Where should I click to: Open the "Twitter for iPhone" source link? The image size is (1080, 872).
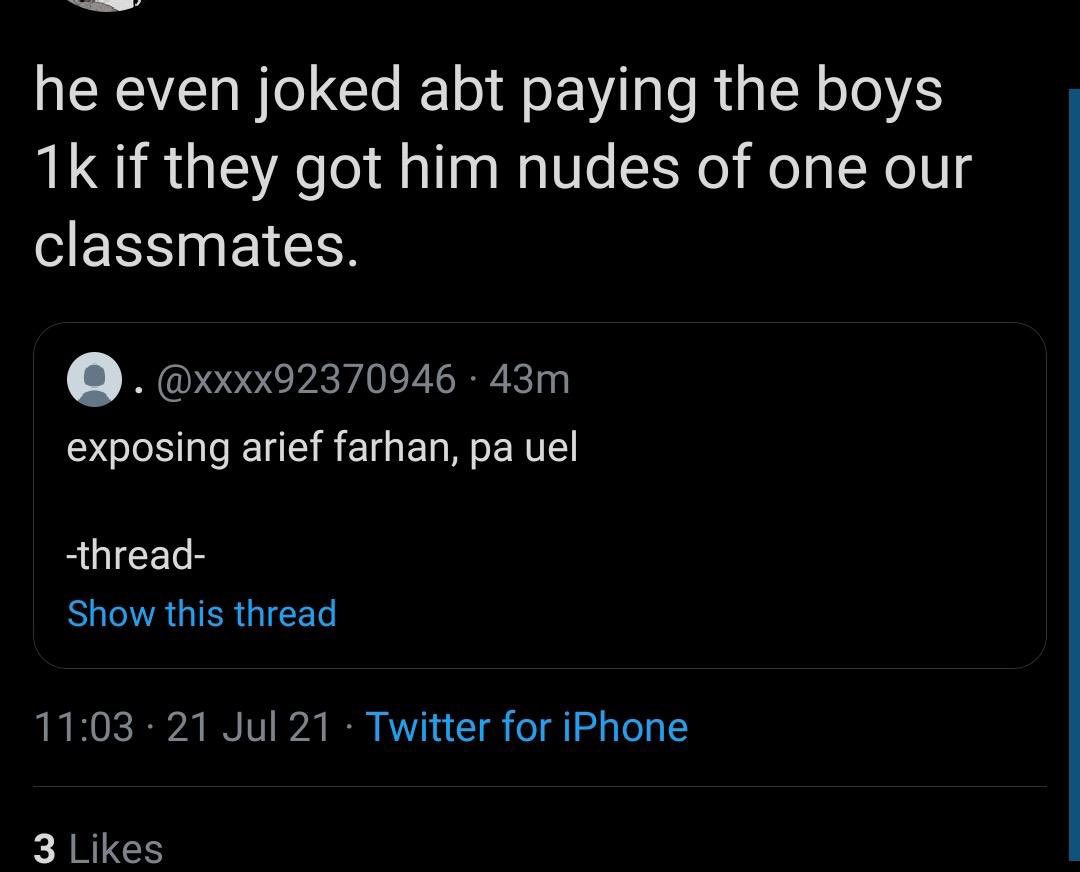pos(527,727)
